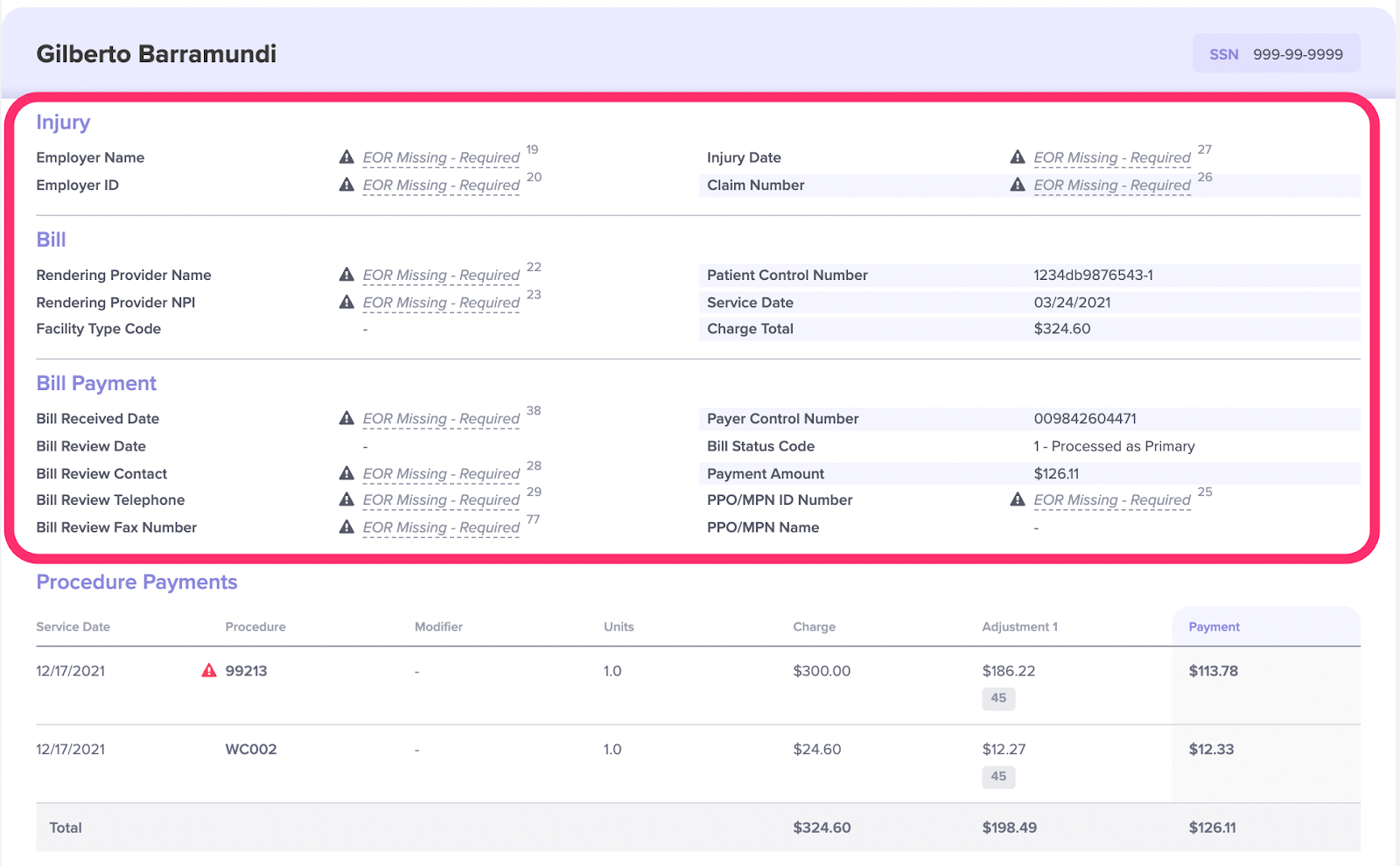Click warning icon beside Bill Review Contact
Screen dimensions: 1400x866
(346, 474)
